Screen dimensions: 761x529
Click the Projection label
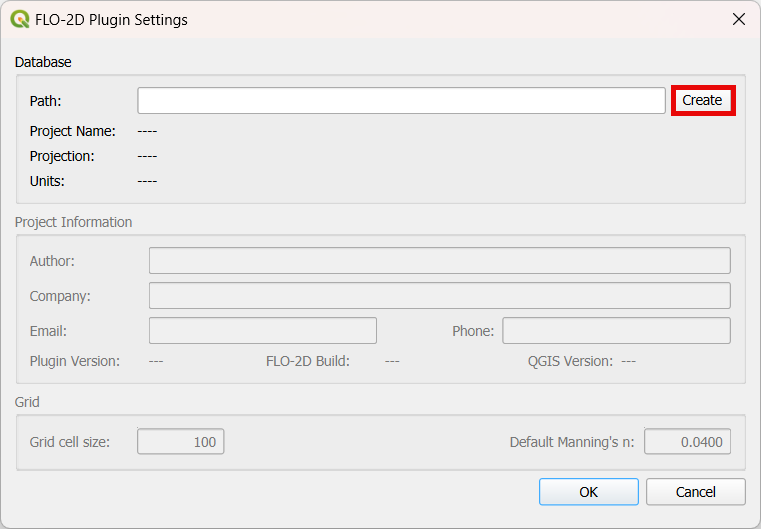(62, 156)
